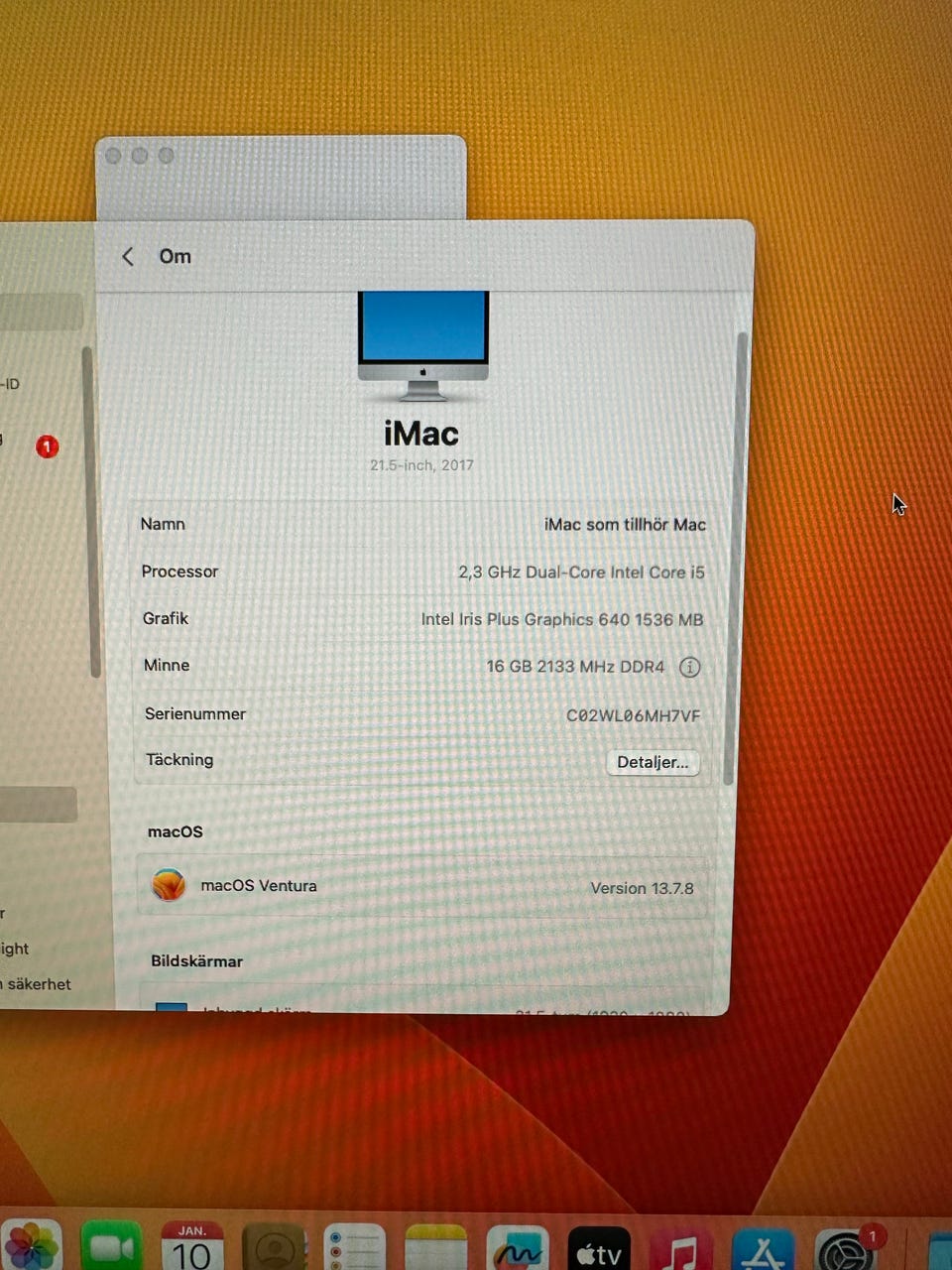Click the red notification badge in sidebar
The height and width of the screenshot is (1270, 952).
pyautogui.click(x=48, y=447)
